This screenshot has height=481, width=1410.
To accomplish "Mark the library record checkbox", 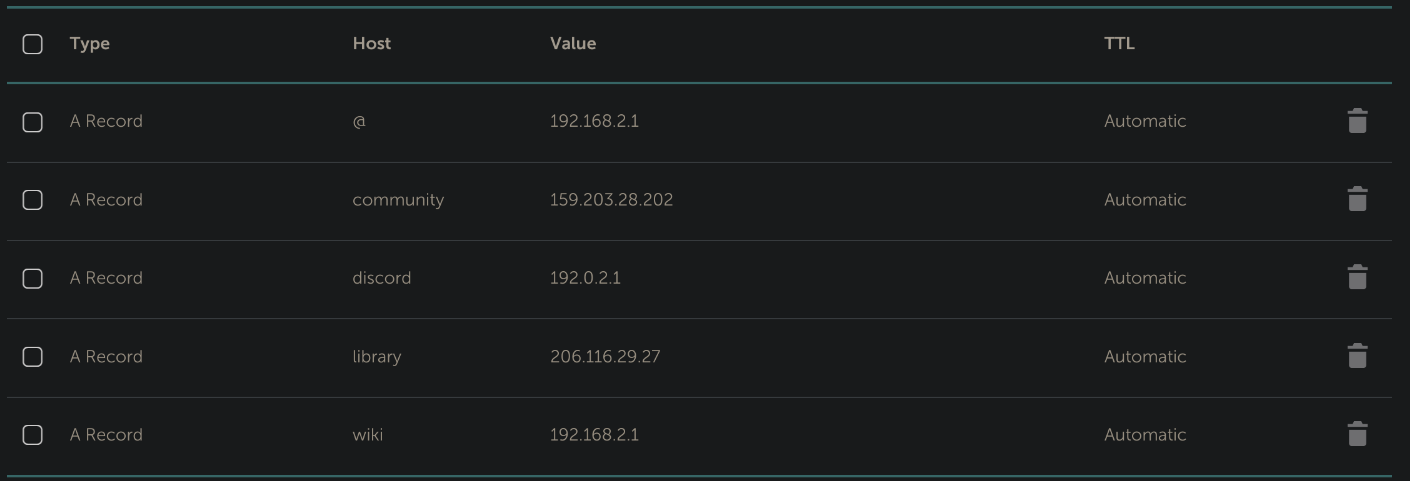I will (x=32, y=357).
